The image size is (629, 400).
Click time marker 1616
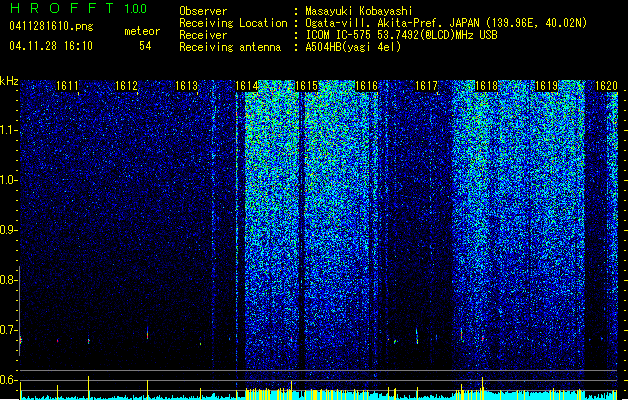point(366,86)
